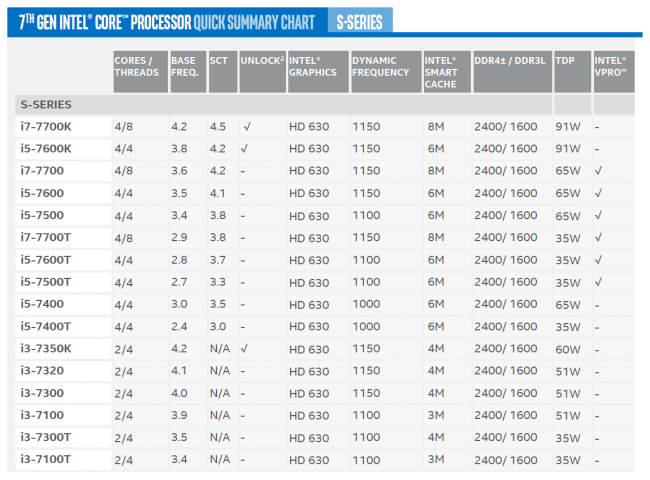Click the i7-7700T processor name
Screen dimensions: 650x480
coord(46,238)
